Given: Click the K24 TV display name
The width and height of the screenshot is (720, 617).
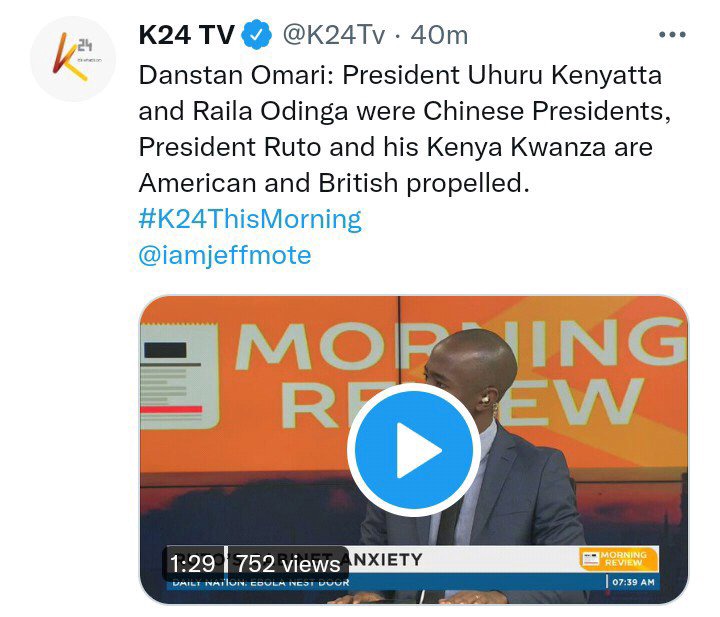Looking at the screenshot, I should coord(186,35).
